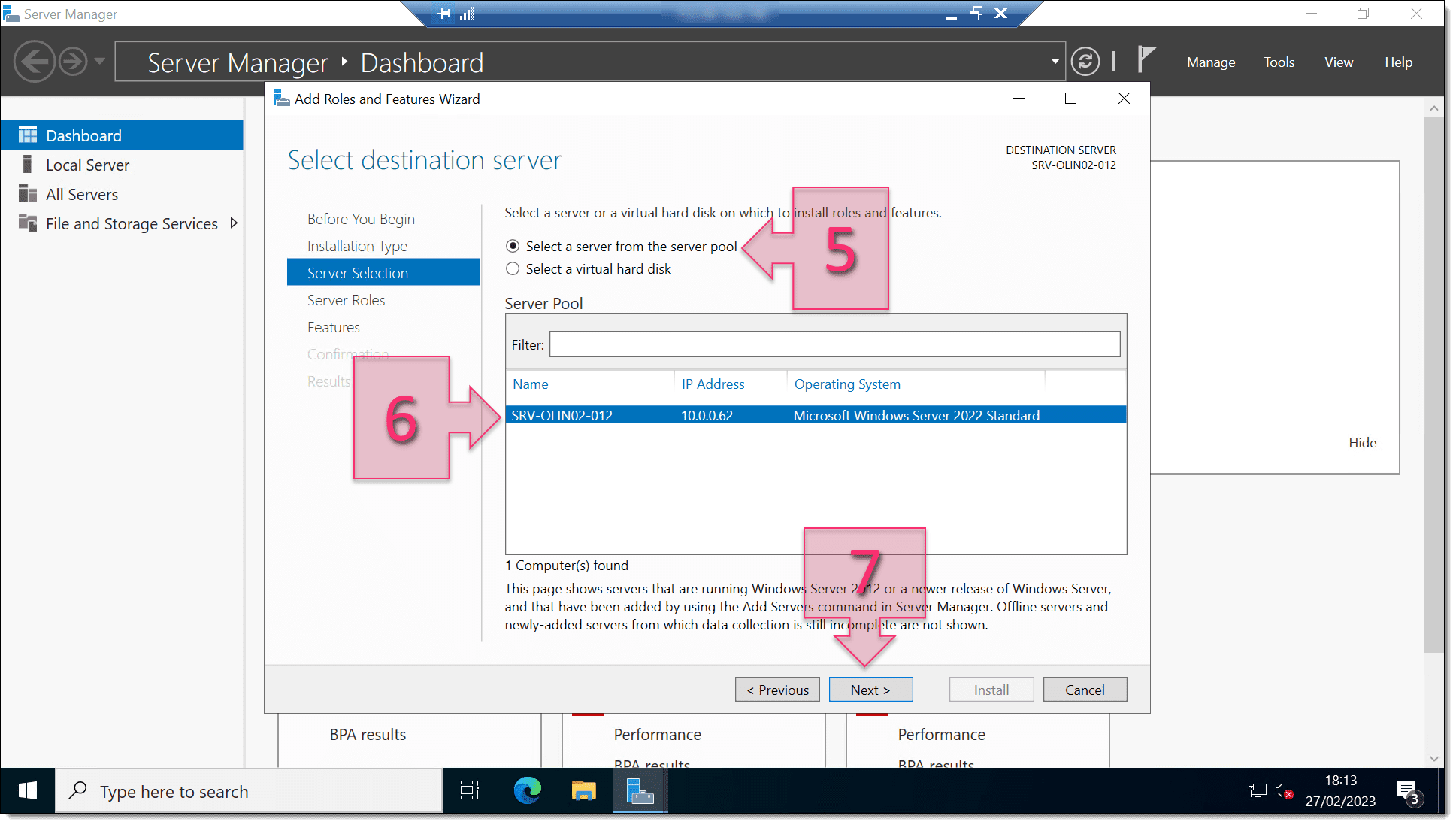Viewport: 1456px width, 825px height.
Task: Sort server pool by Name column
Action: [x=530, y=384]
